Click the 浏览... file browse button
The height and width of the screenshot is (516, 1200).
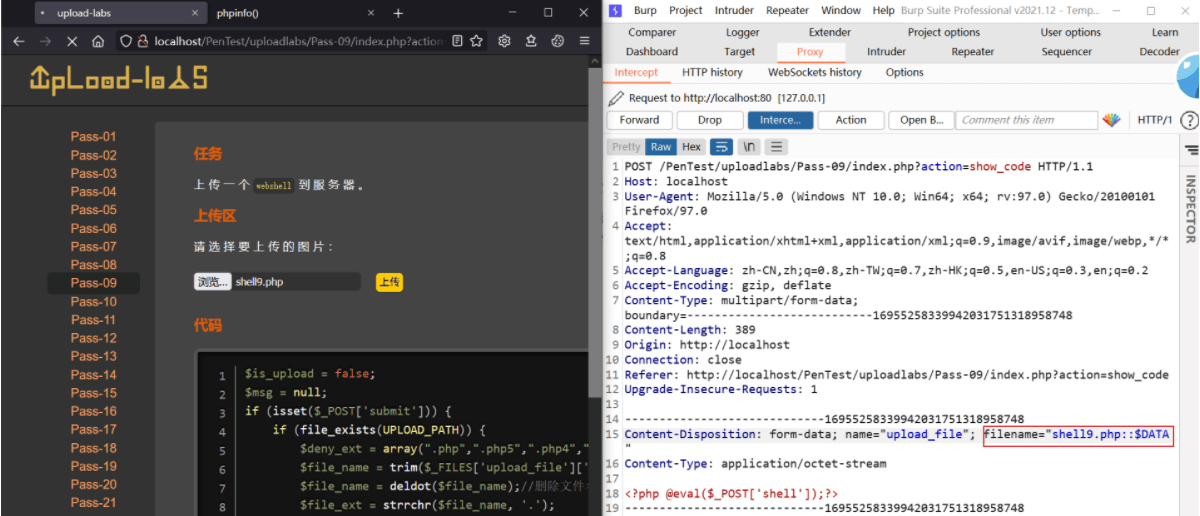pyautogui.click(x=212, y=282)
